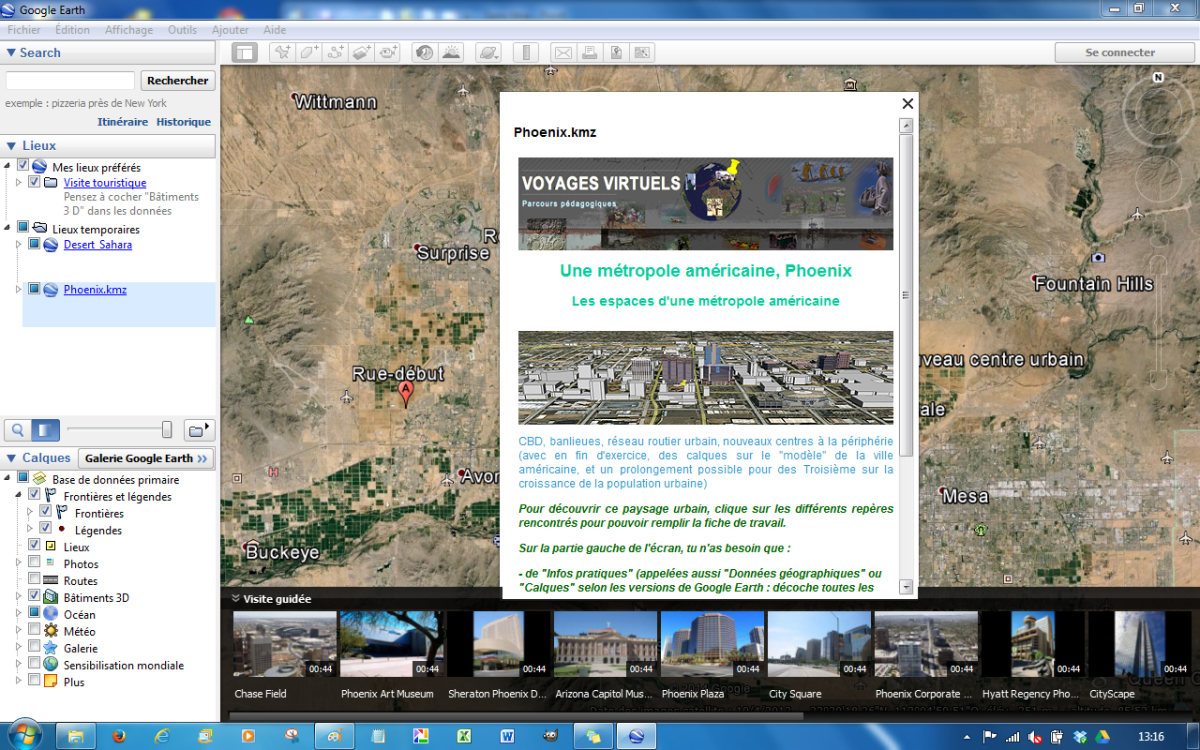The height and width of the screenshot is (750, 1200).
Task: Expand the Visite touristique folder
Action: [x=19, y=182]
